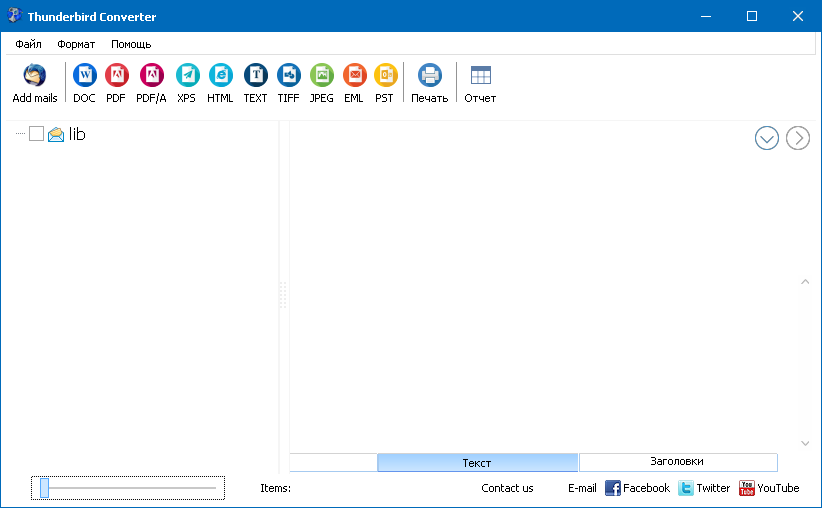Expand the lib tree node

[20, 134]
